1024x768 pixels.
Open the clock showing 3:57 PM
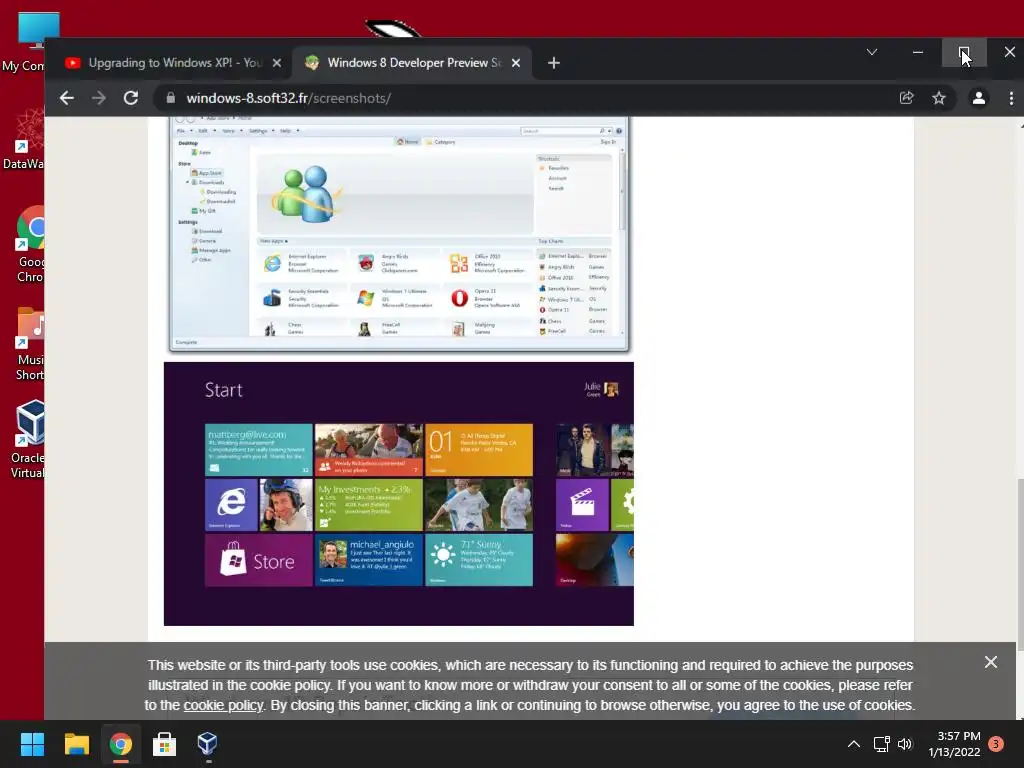pyautogui.click(x=954, y=744)
